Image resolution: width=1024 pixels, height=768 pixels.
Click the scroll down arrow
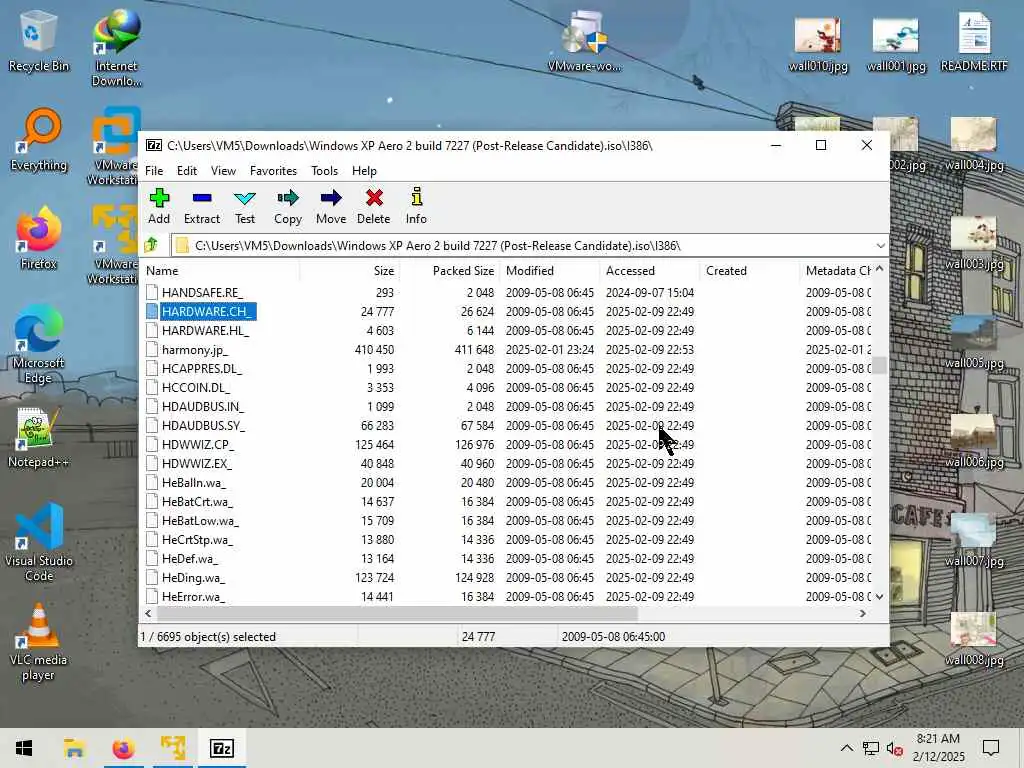click(880, 596)
